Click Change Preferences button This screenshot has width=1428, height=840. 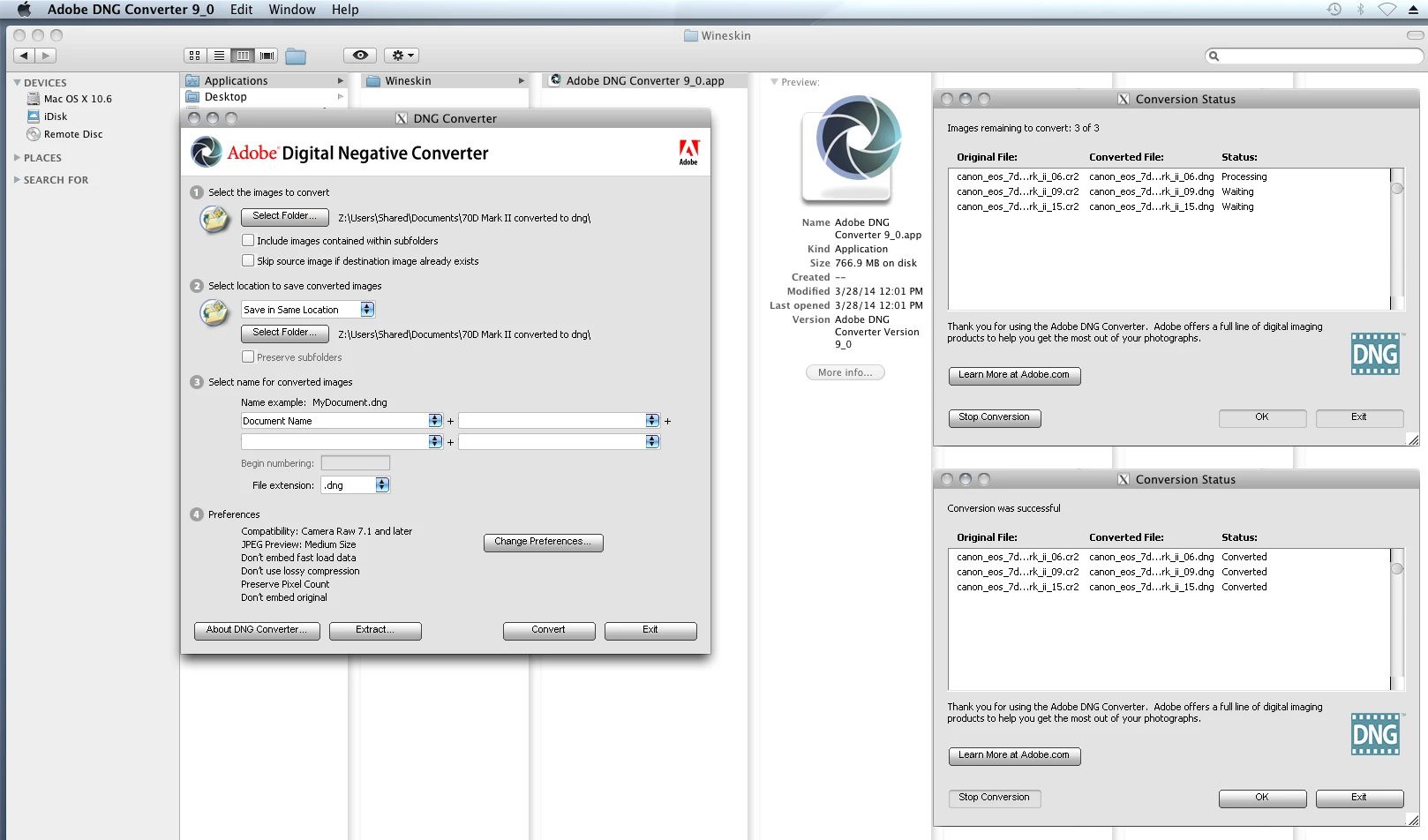(x=543, y=543)
